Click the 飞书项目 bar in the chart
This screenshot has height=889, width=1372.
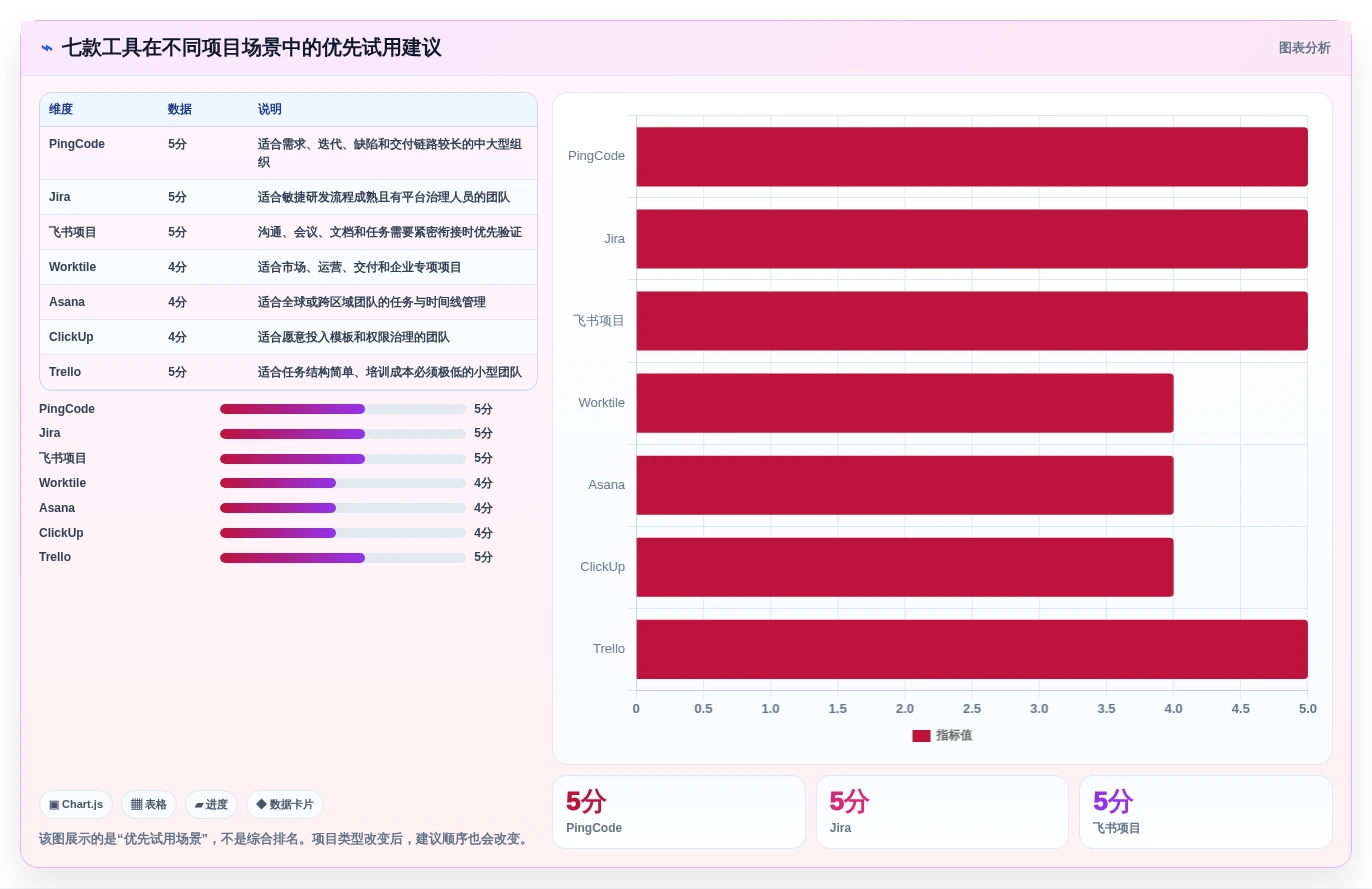click(972, 320)
